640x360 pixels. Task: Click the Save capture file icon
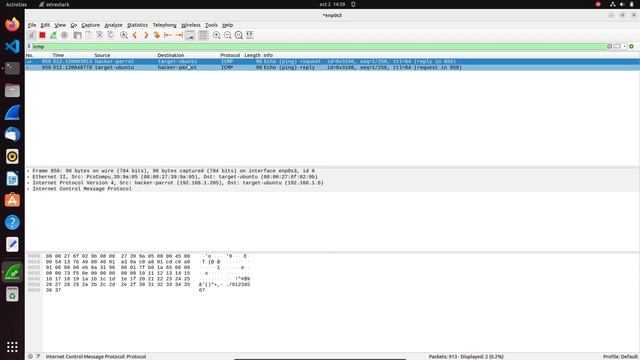point(89,35)
